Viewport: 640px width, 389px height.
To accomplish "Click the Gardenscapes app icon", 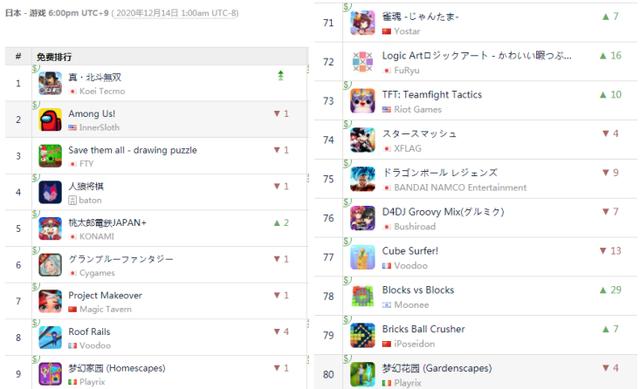I will pyautogui.click(x=362, y=374).
